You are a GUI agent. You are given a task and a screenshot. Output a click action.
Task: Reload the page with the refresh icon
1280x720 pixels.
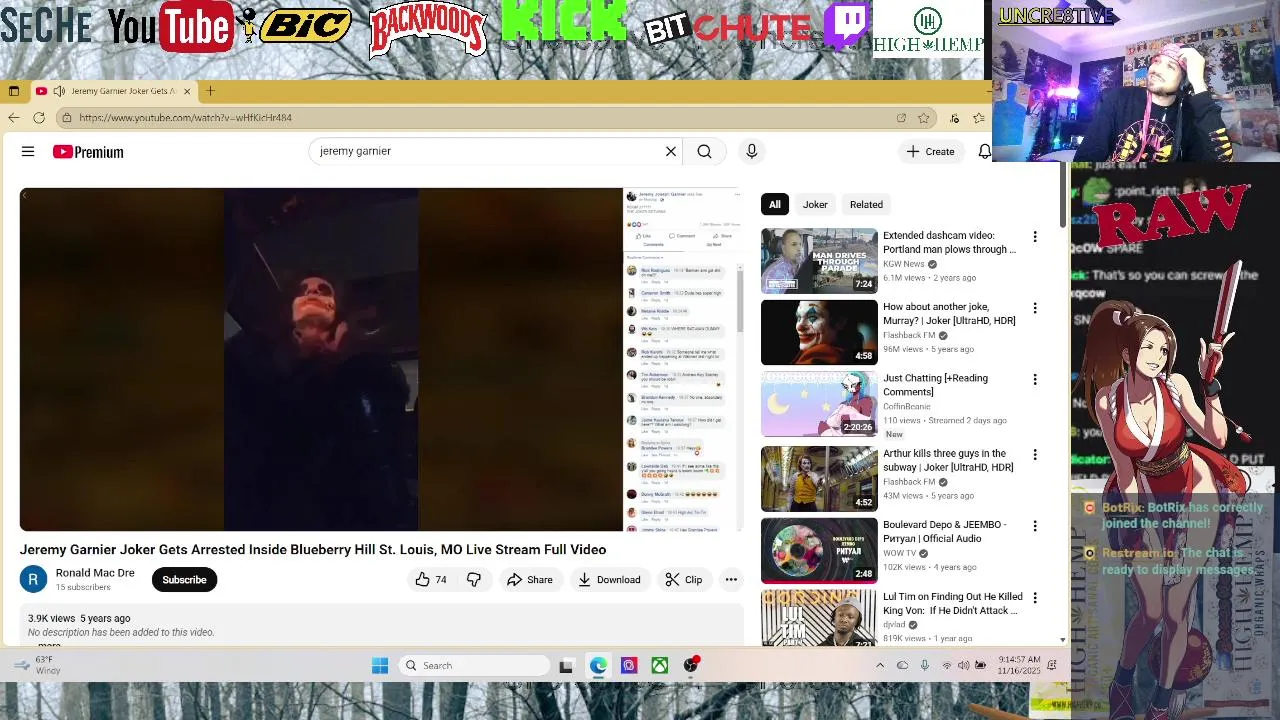click(x=39, y=118)
